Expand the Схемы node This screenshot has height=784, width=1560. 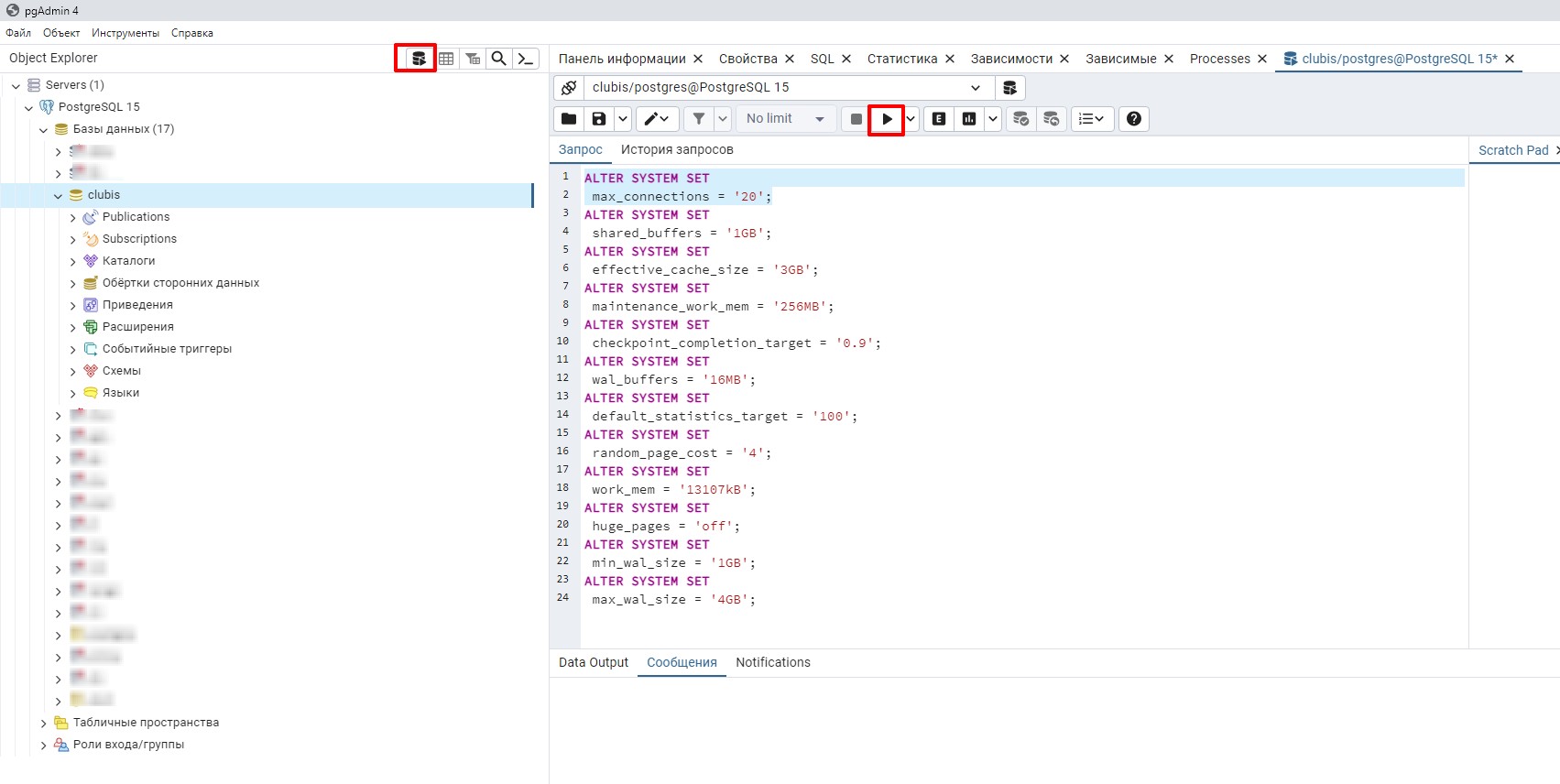73,371
